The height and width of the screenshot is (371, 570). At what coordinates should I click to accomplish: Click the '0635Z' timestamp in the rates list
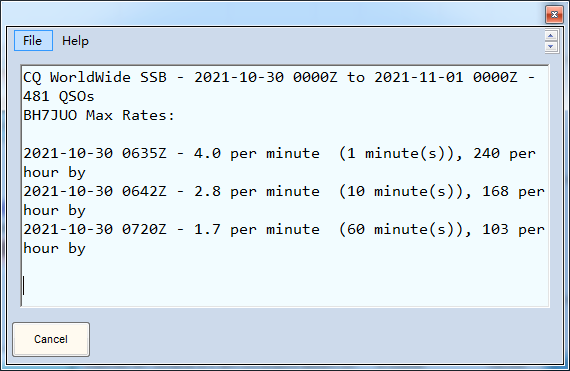coord(144,153)
